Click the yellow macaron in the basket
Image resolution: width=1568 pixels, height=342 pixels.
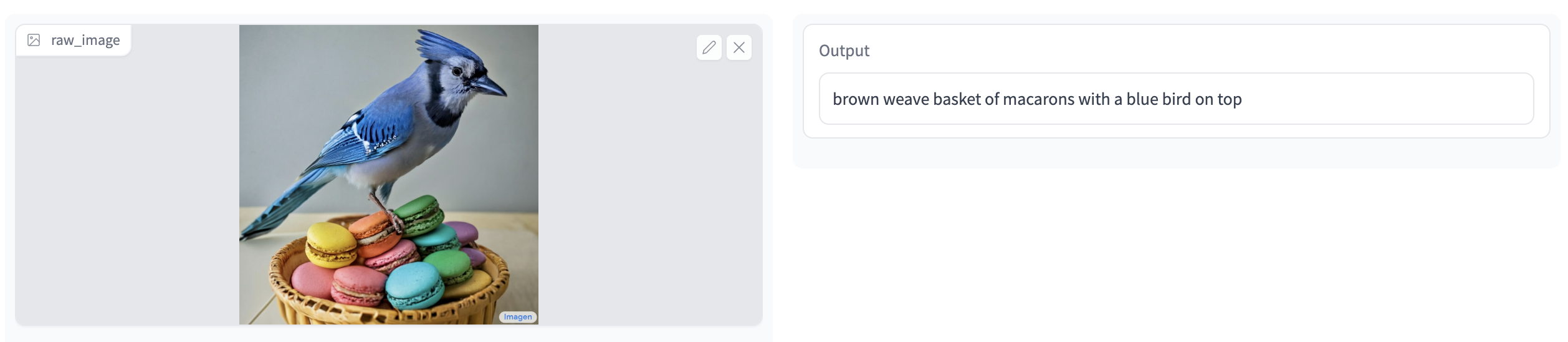330,245
